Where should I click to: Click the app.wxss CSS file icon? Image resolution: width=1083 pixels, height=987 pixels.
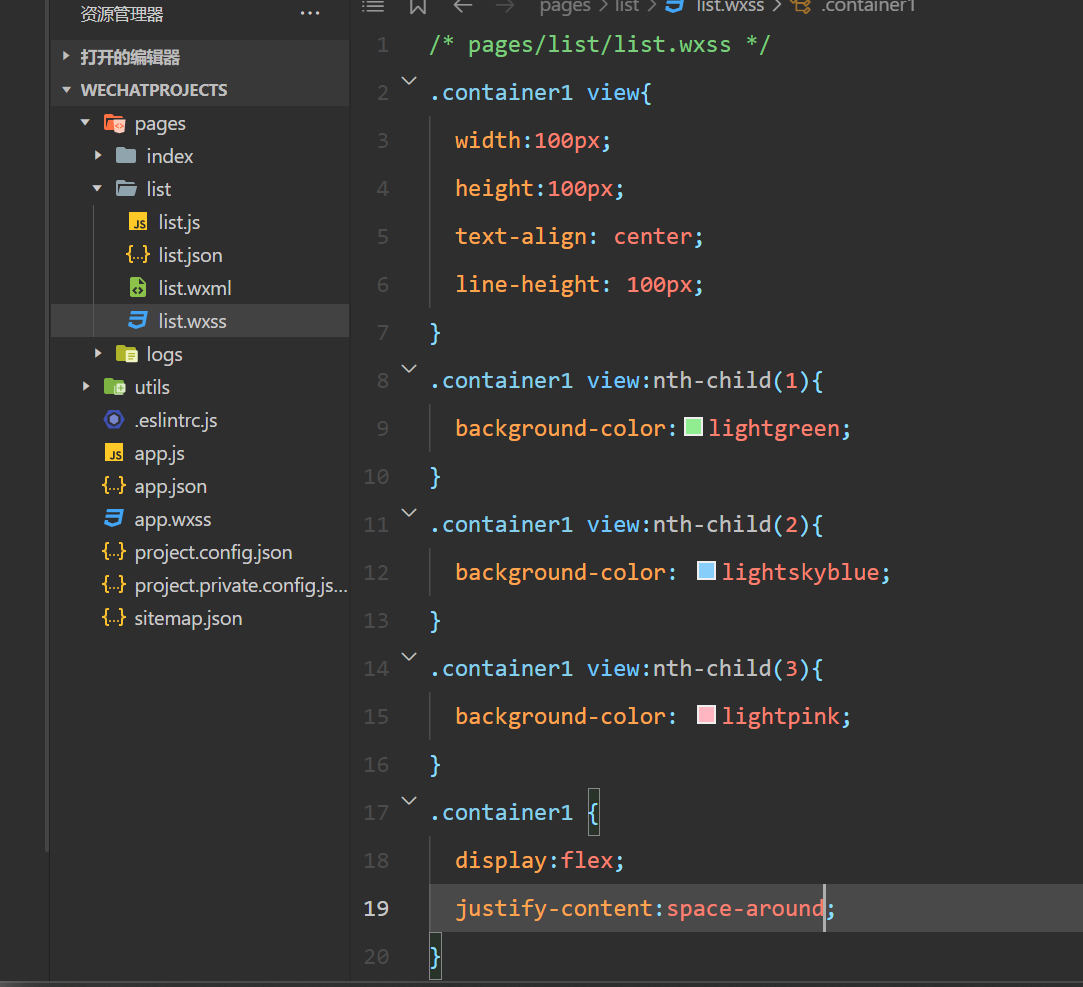tap(114, 519)
